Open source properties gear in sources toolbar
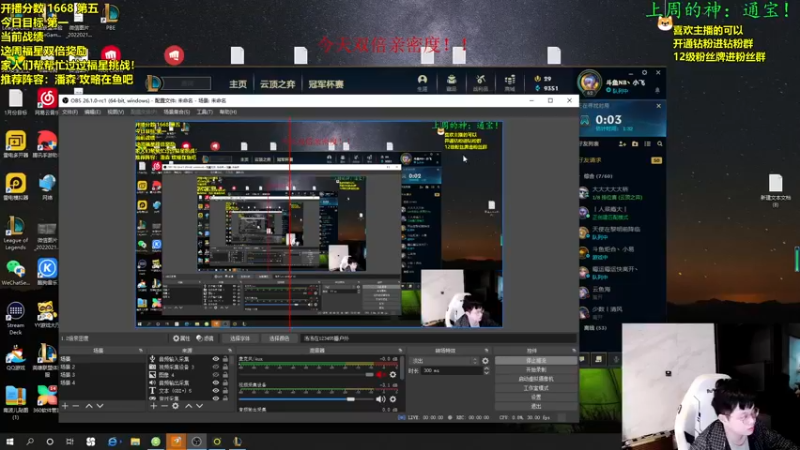Screen dimensions: 800x450 (176, 406)
